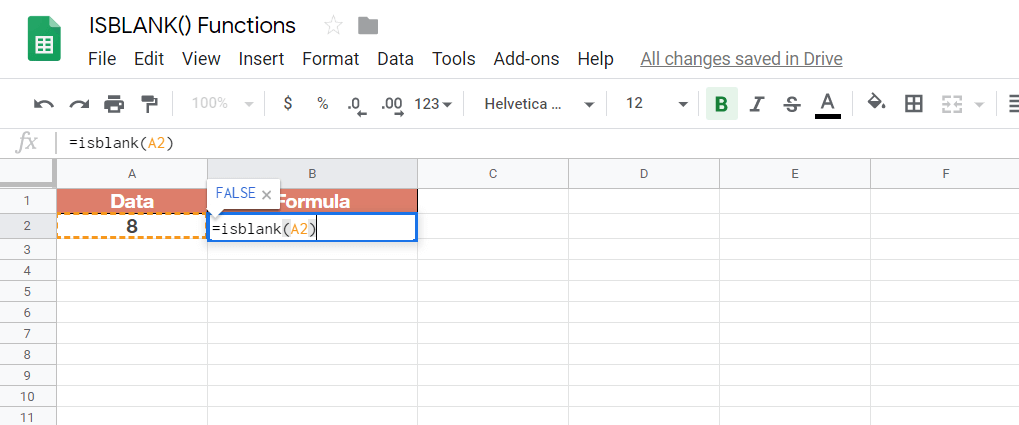
Task: Select column D header
Action: (643, 174)
